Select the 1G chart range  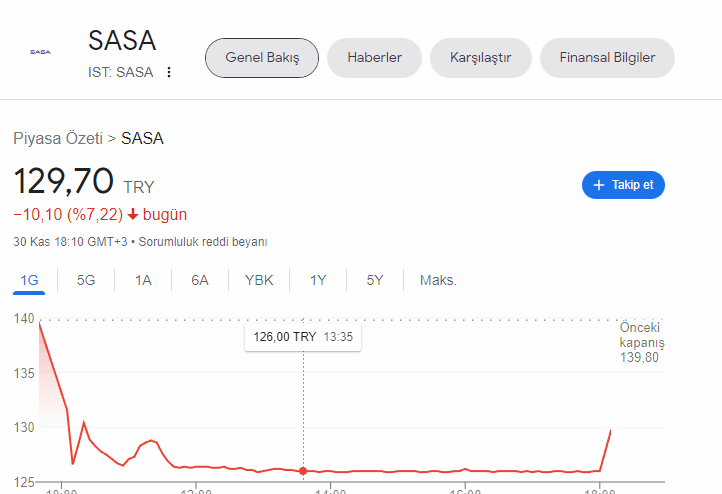tap(29, 280)
